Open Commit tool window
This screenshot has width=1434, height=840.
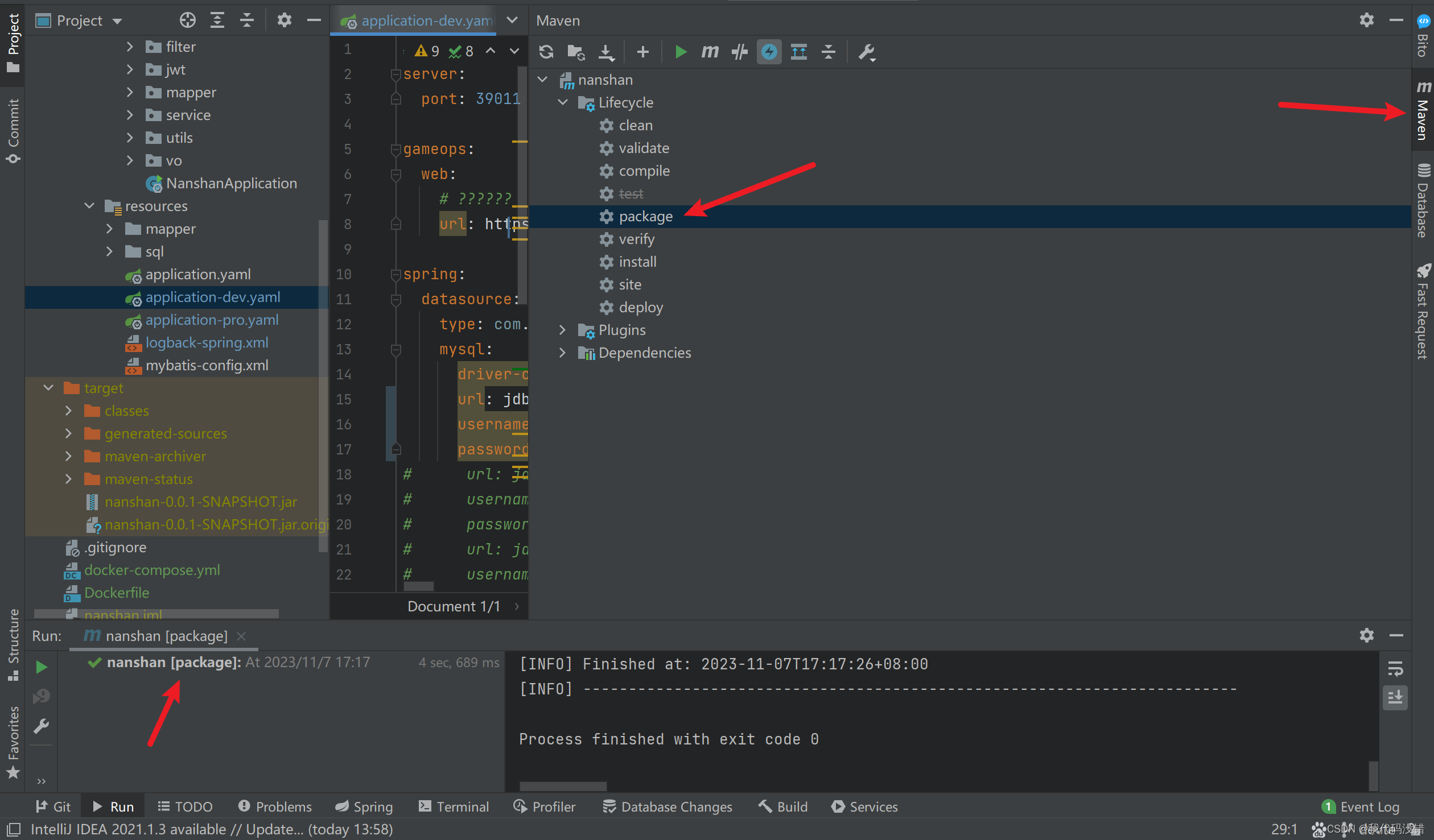coord(13,131)
